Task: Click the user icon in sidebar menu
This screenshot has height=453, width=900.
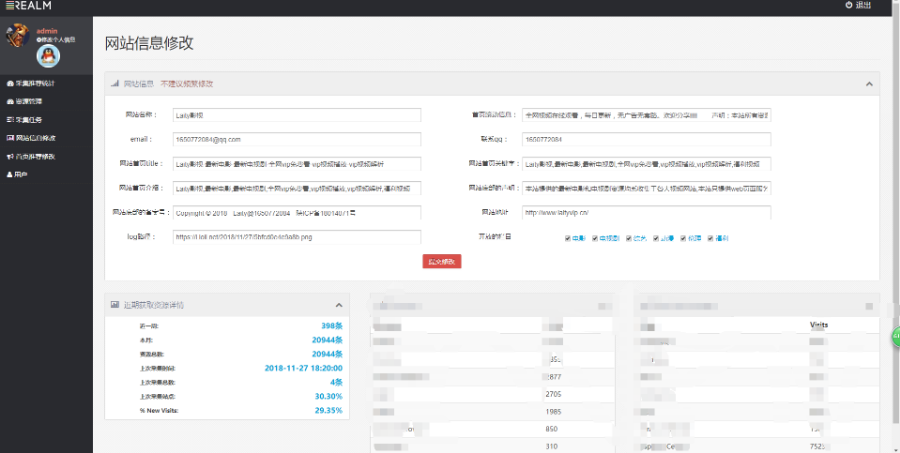Action: click(x=10, y=174)
